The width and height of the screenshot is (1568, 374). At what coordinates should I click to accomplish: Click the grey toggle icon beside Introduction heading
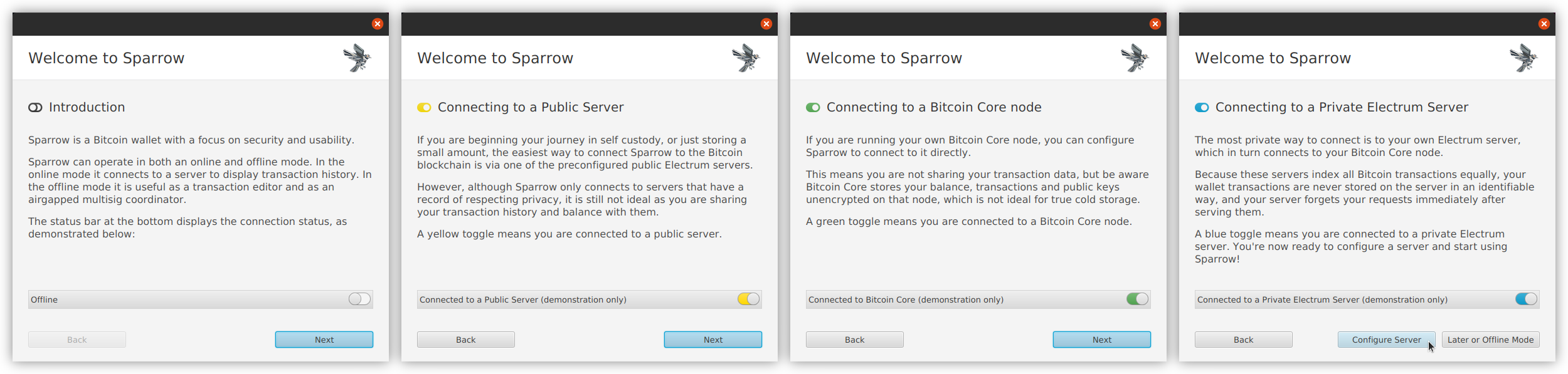coord(35,108)
